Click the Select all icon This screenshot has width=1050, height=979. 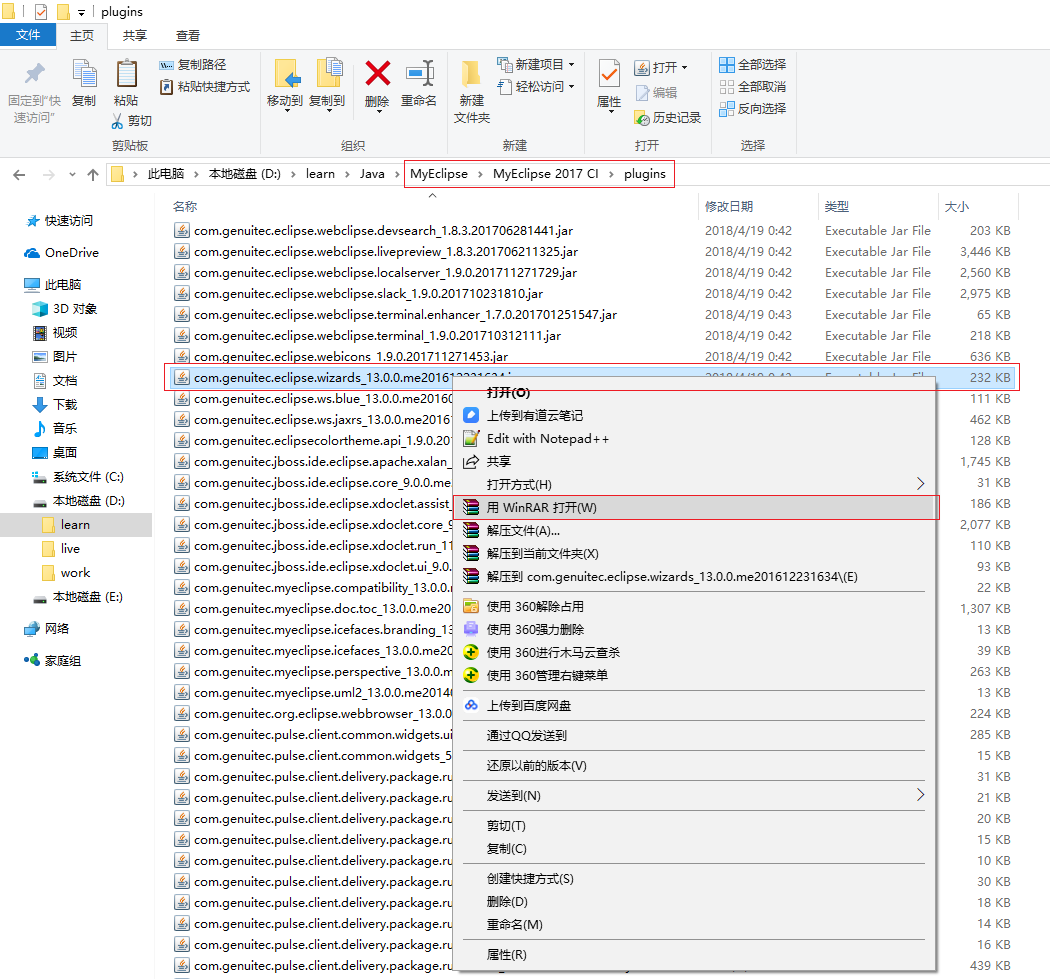tap(727, 65)
